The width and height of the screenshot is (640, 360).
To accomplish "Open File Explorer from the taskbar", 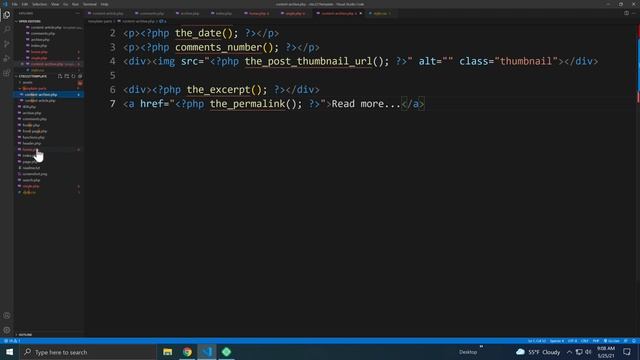I will click(x=167, y=352).
